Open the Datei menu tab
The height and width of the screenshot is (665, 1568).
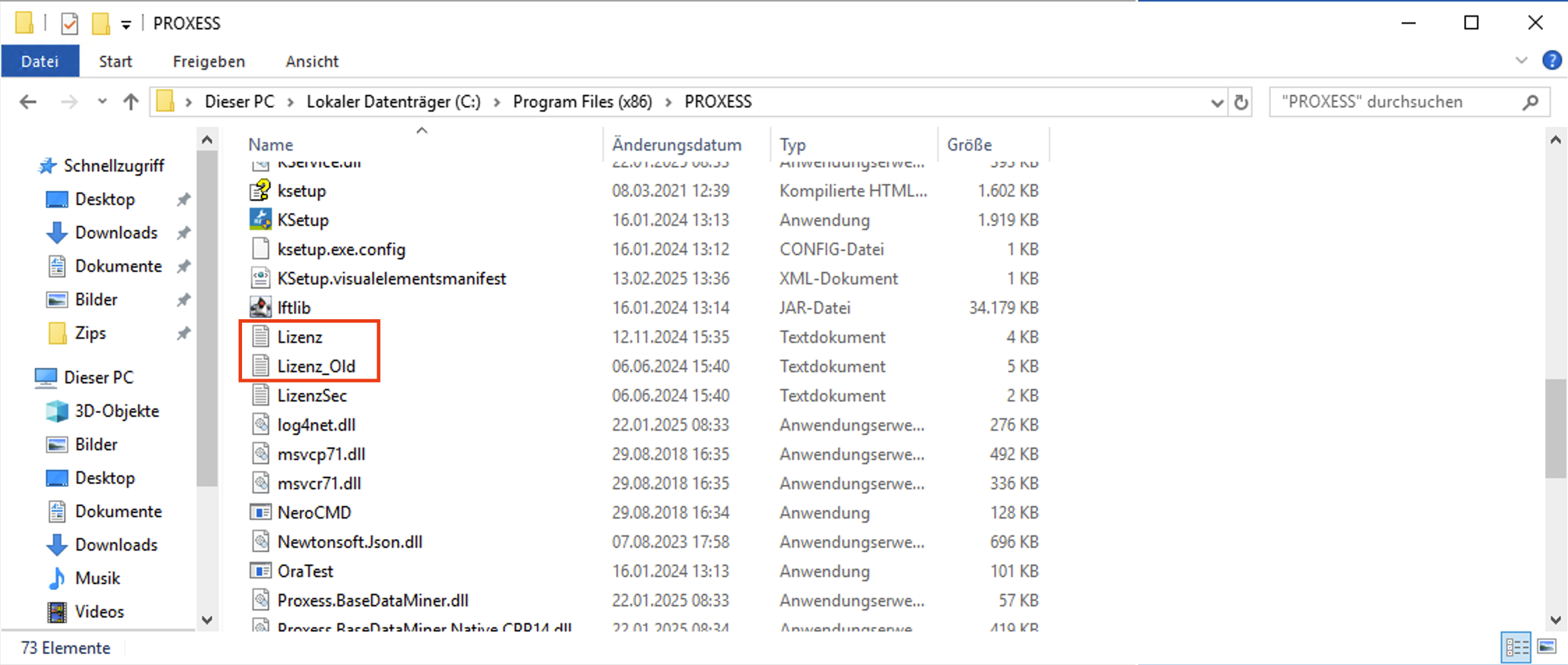(x=40, y=61)
